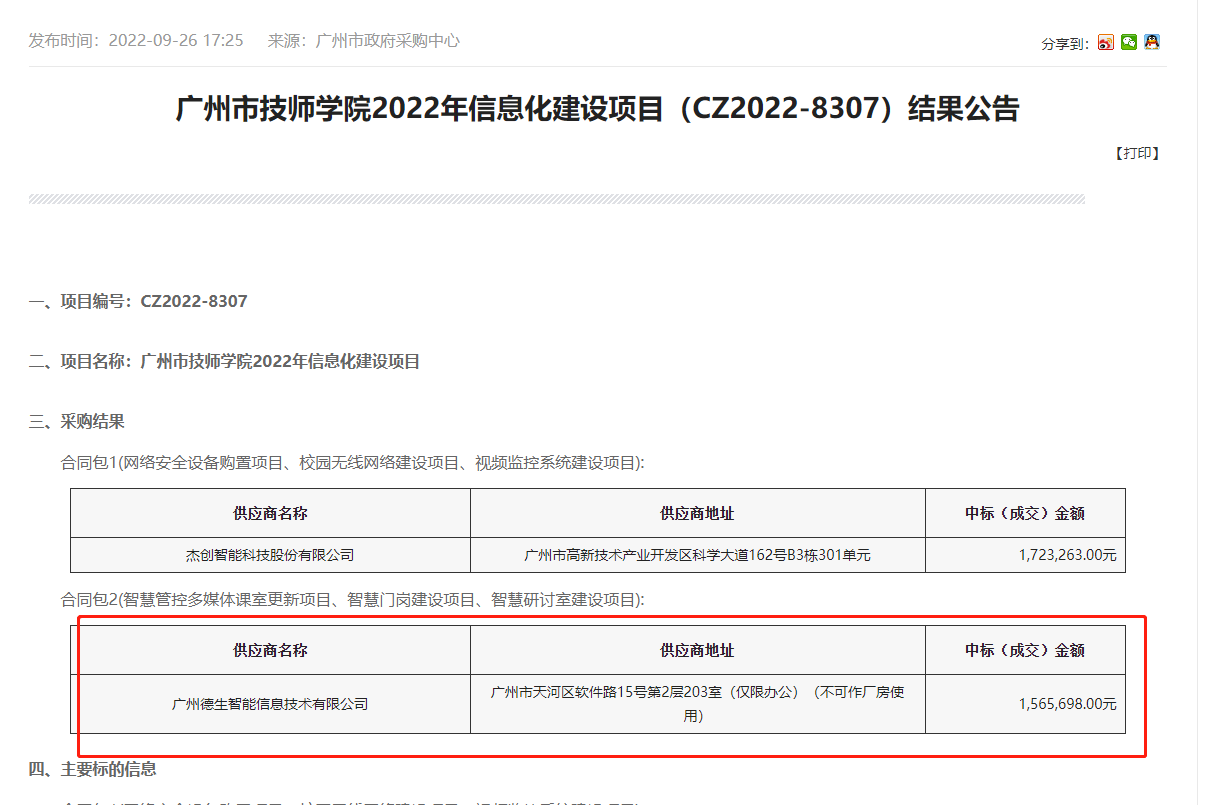Click the 科学大道162号B3栋301单元 address cell
Screen dimensions: 1218x805
coord(697,555)
